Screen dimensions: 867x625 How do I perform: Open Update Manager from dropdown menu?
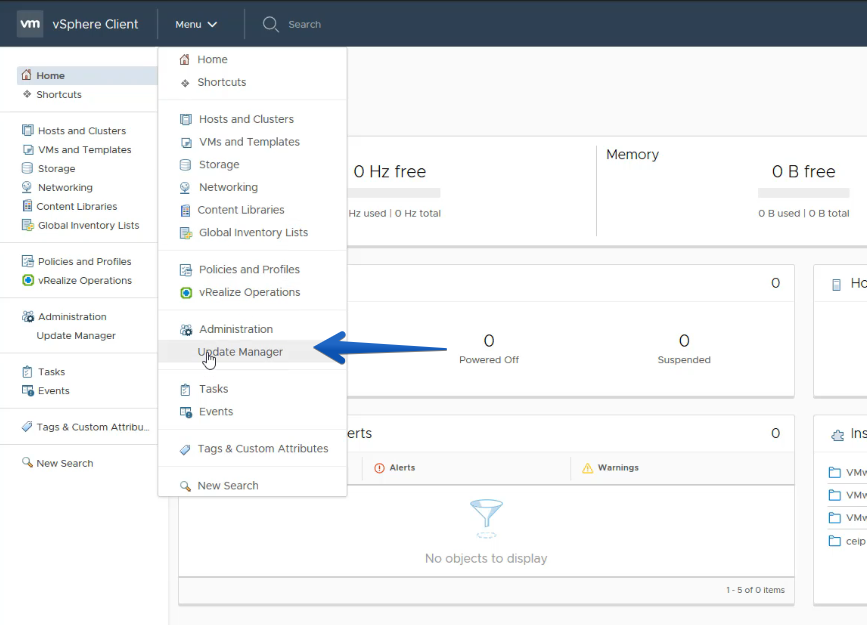tap(252, 352)
